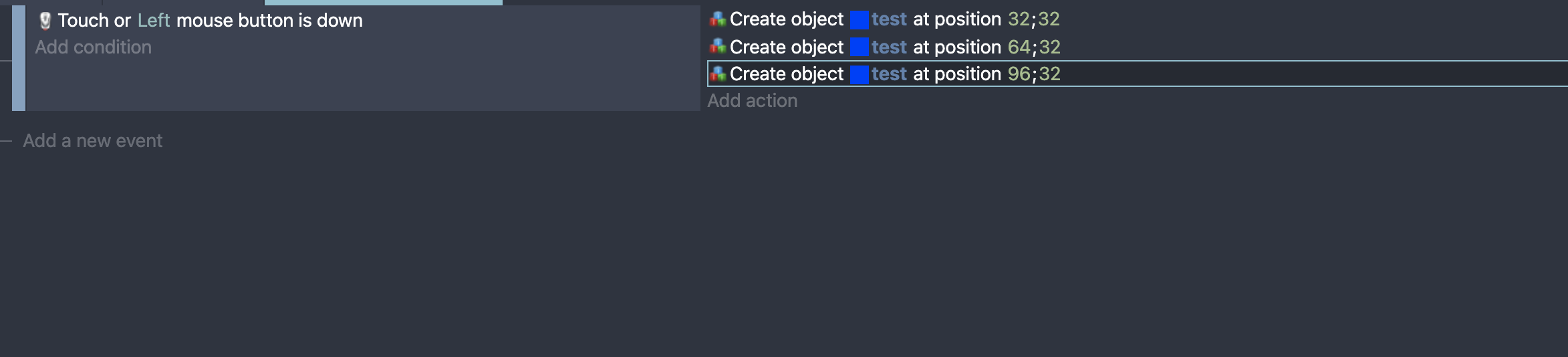Click create-object icon on 64;32 action
Viewport: 1568px width, 357px height.
(718, 46)
